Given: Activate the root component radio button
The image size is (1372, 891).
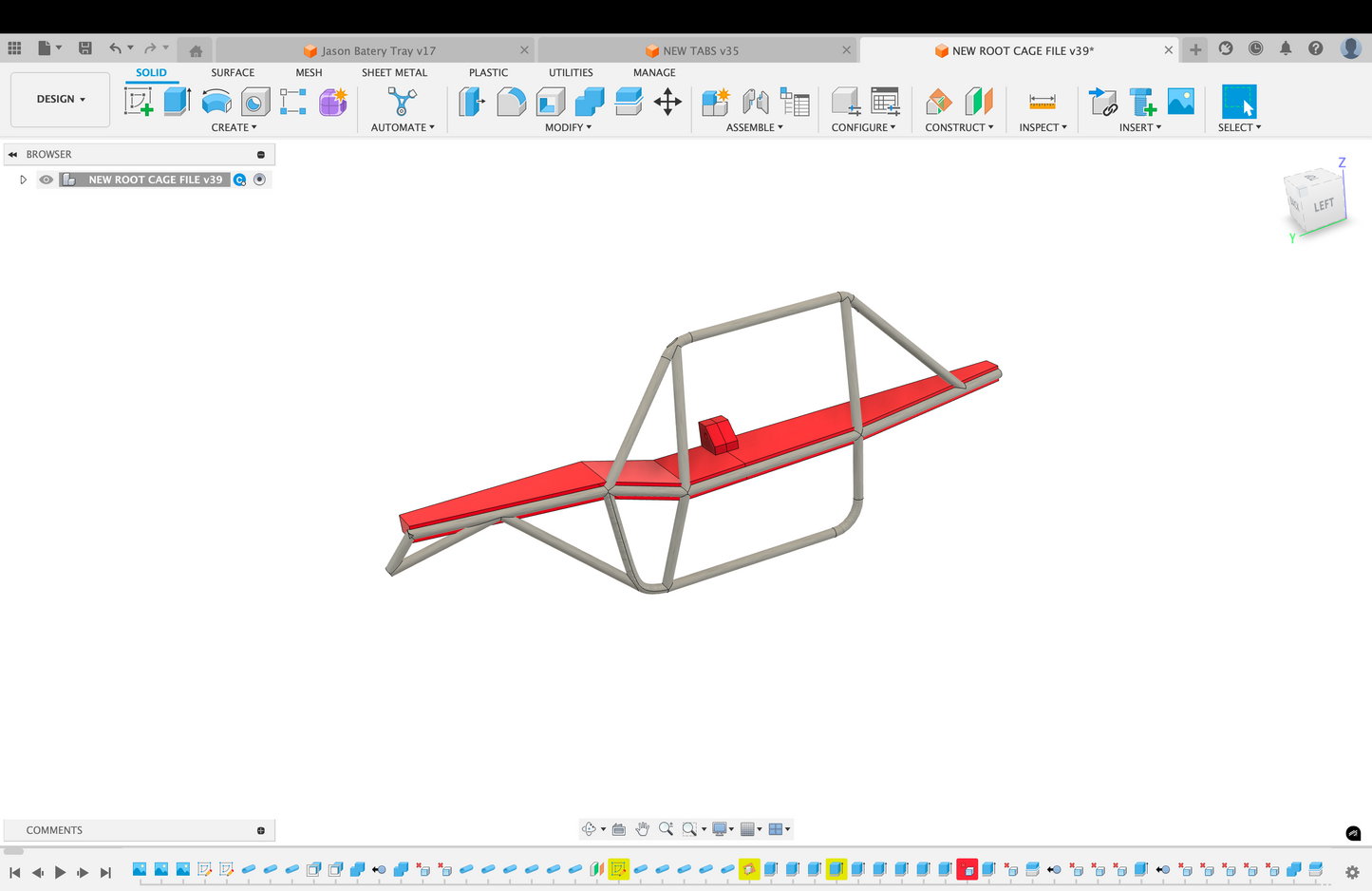Looking at the screenshot, I should [x=259, y=180].
